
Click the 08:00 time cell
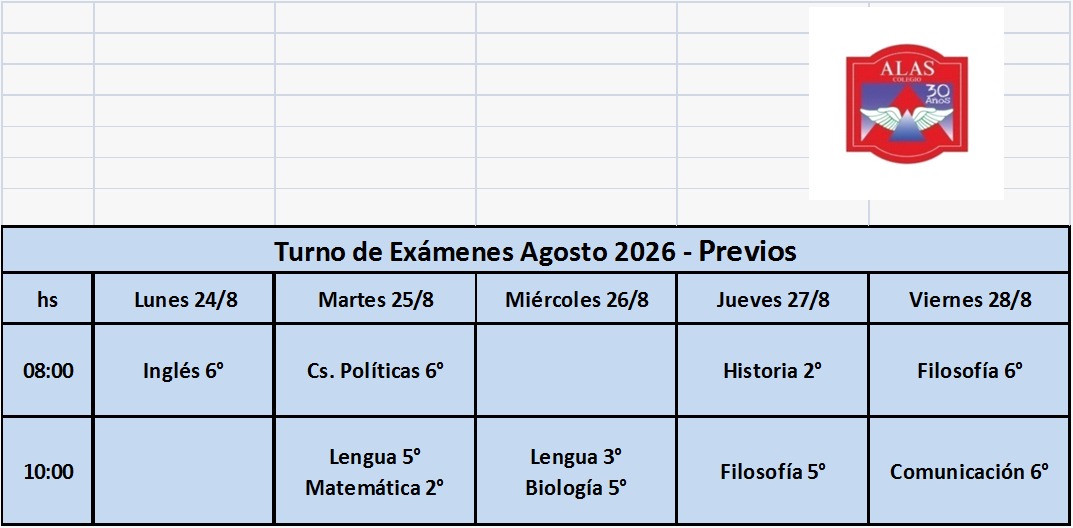coord(47,371)
